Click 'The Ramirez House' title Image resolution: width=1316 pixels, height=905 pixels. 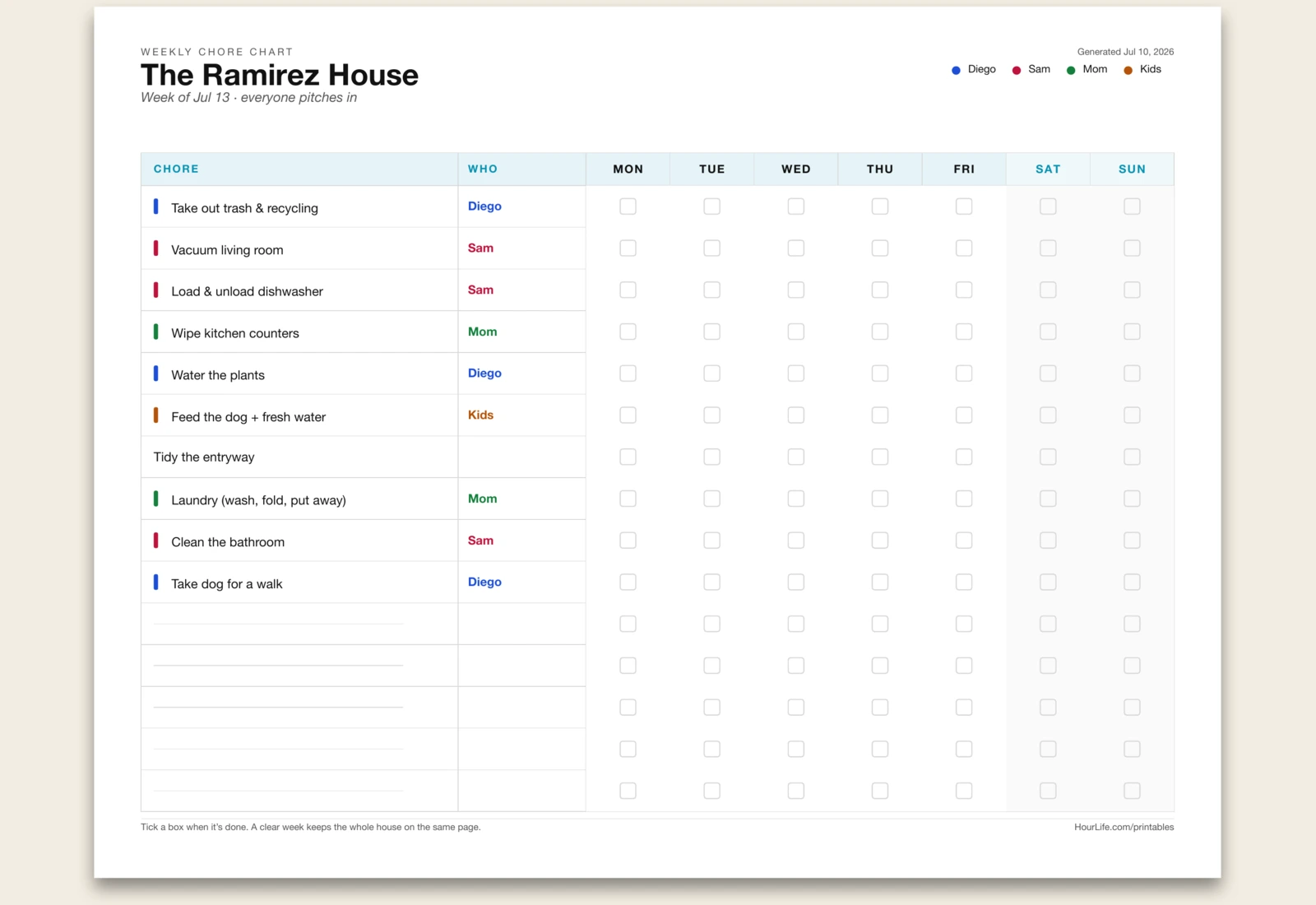(280, 75)
